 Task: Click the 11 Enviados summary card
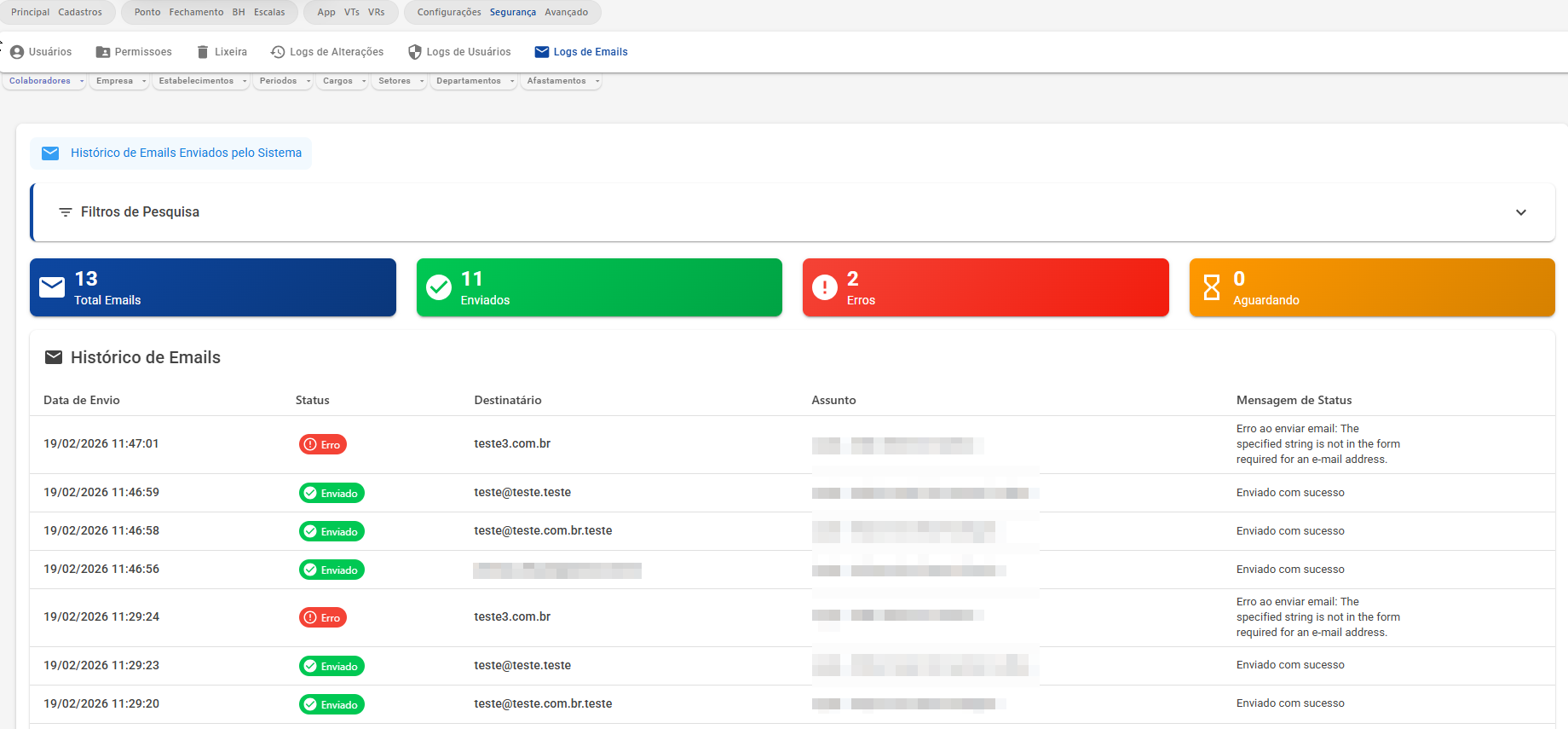click(x=599, y=287)
